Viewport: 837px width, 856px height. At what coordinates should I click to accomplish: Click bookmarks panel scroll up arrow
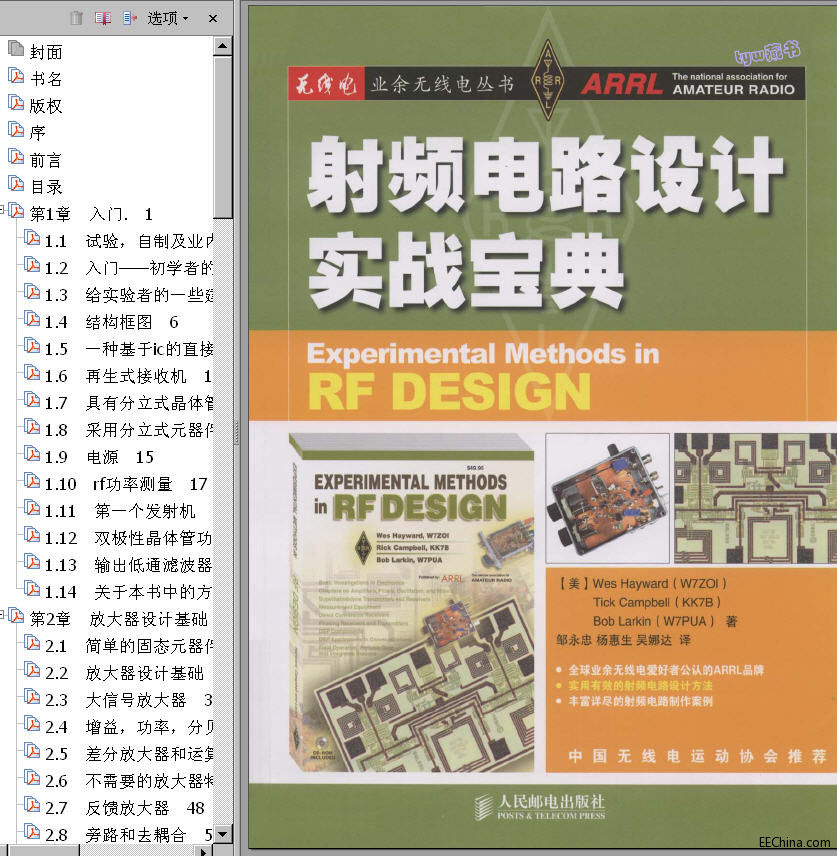[222, 46]
